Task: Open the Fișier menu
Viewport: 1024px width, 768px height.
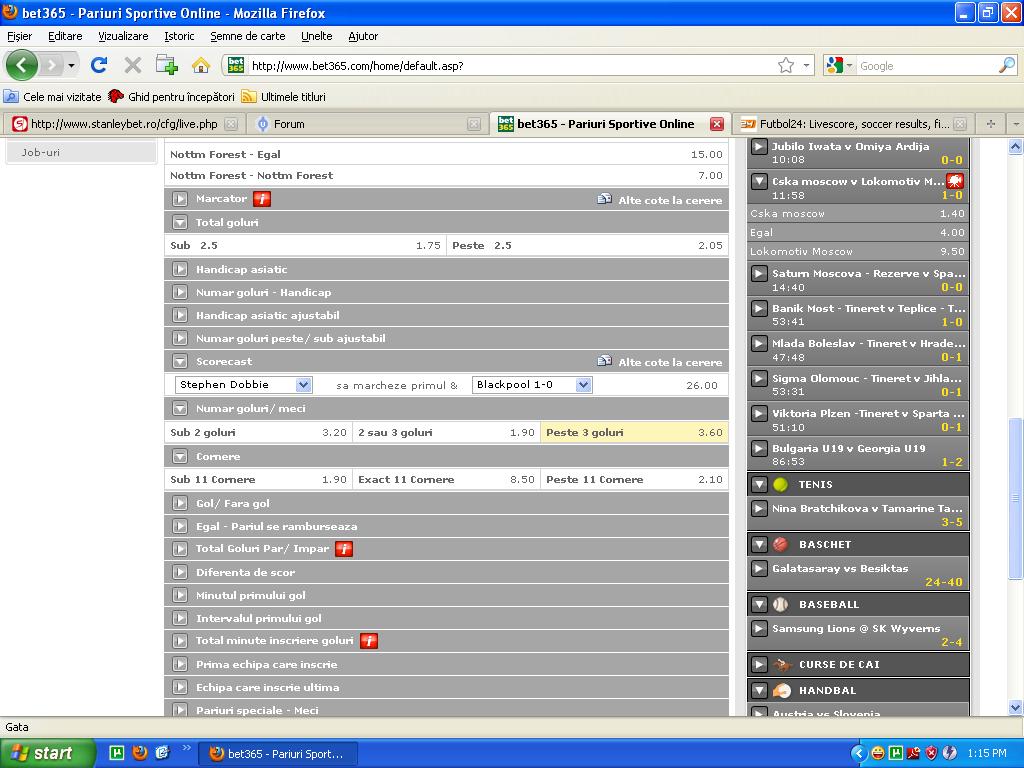Action: pyautogui.click(x=20, y=37)
